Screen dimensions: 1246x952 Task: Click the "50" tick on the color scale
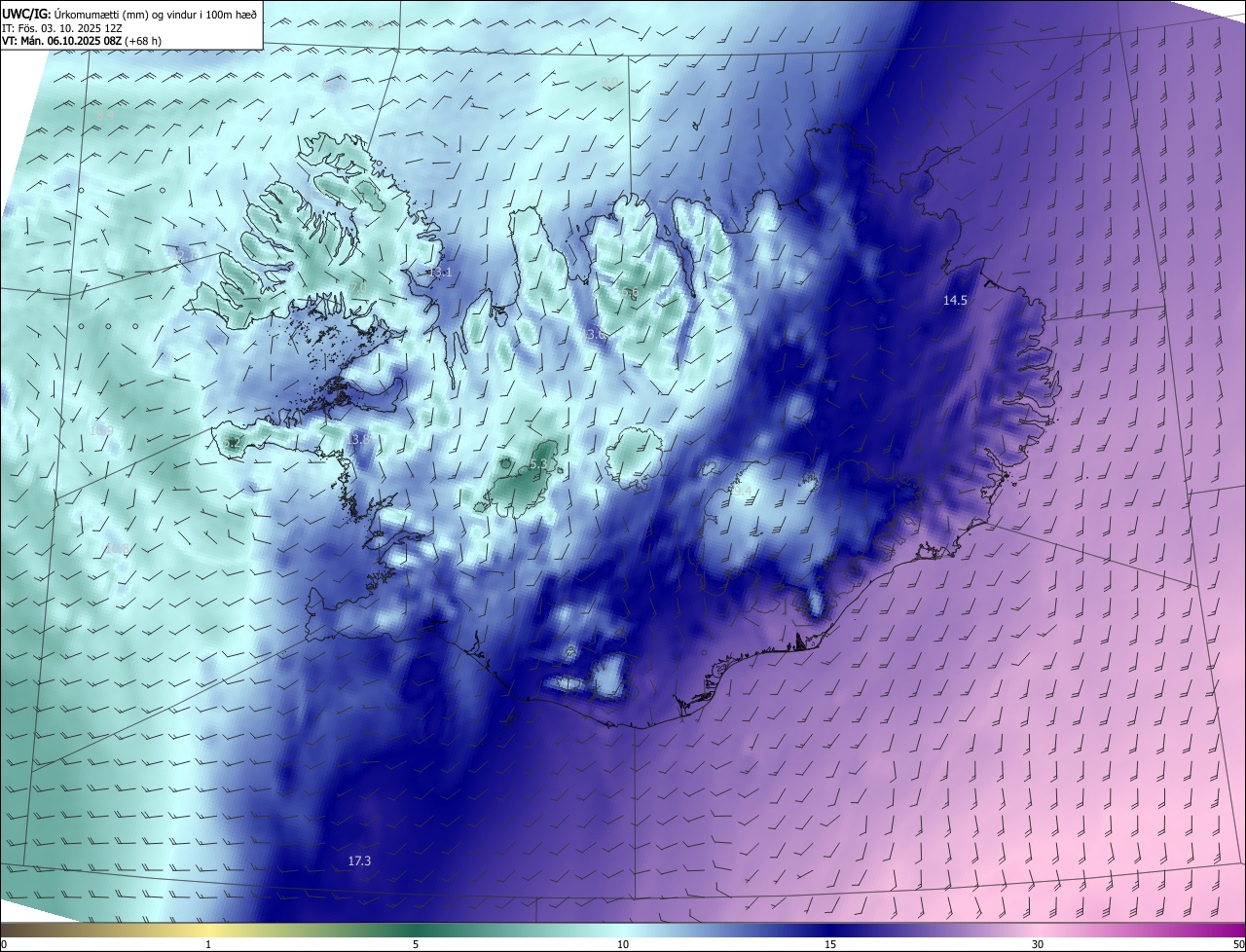[x=1238, y=944]
